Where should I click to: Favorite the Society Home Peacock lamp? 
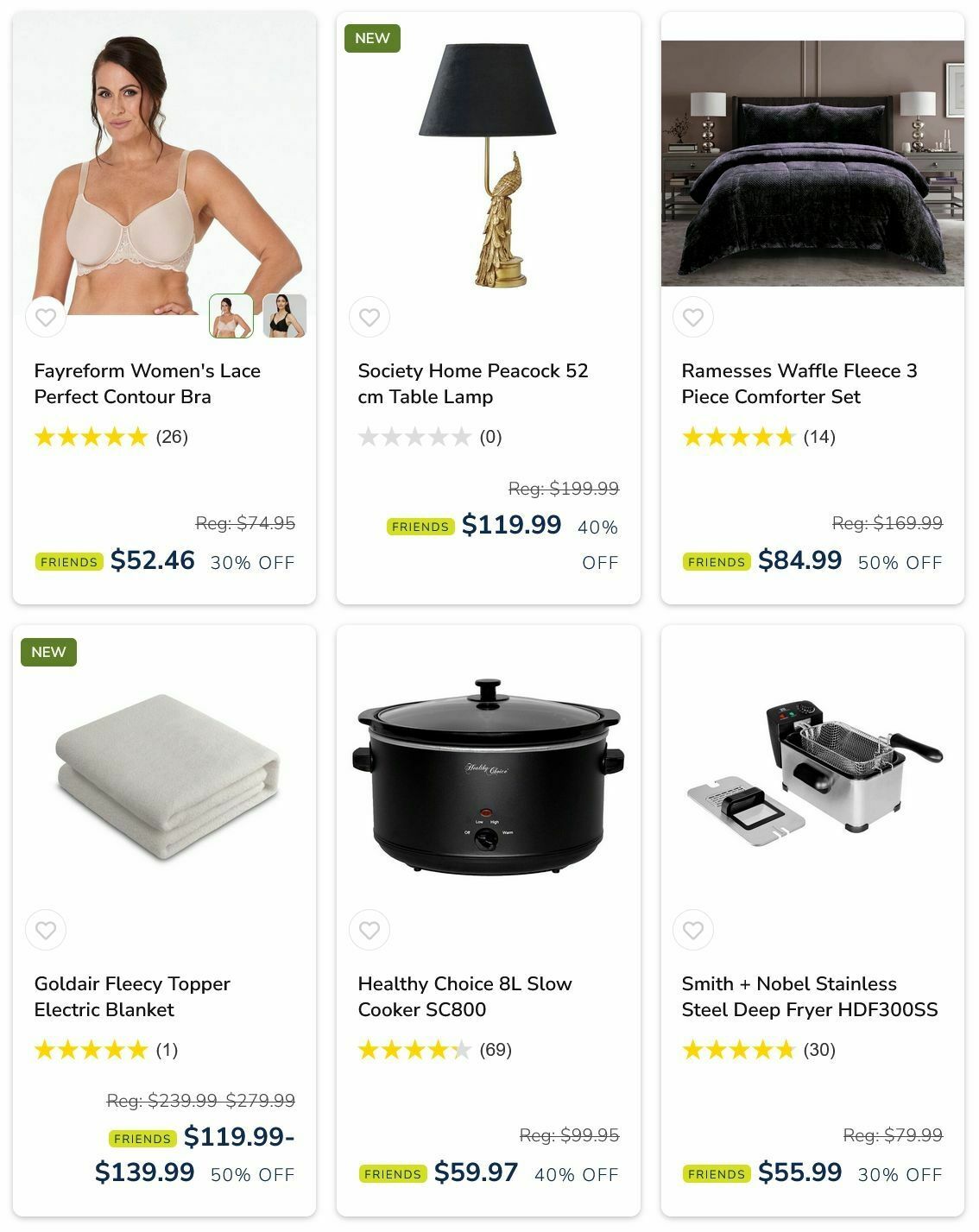point(369,317)
